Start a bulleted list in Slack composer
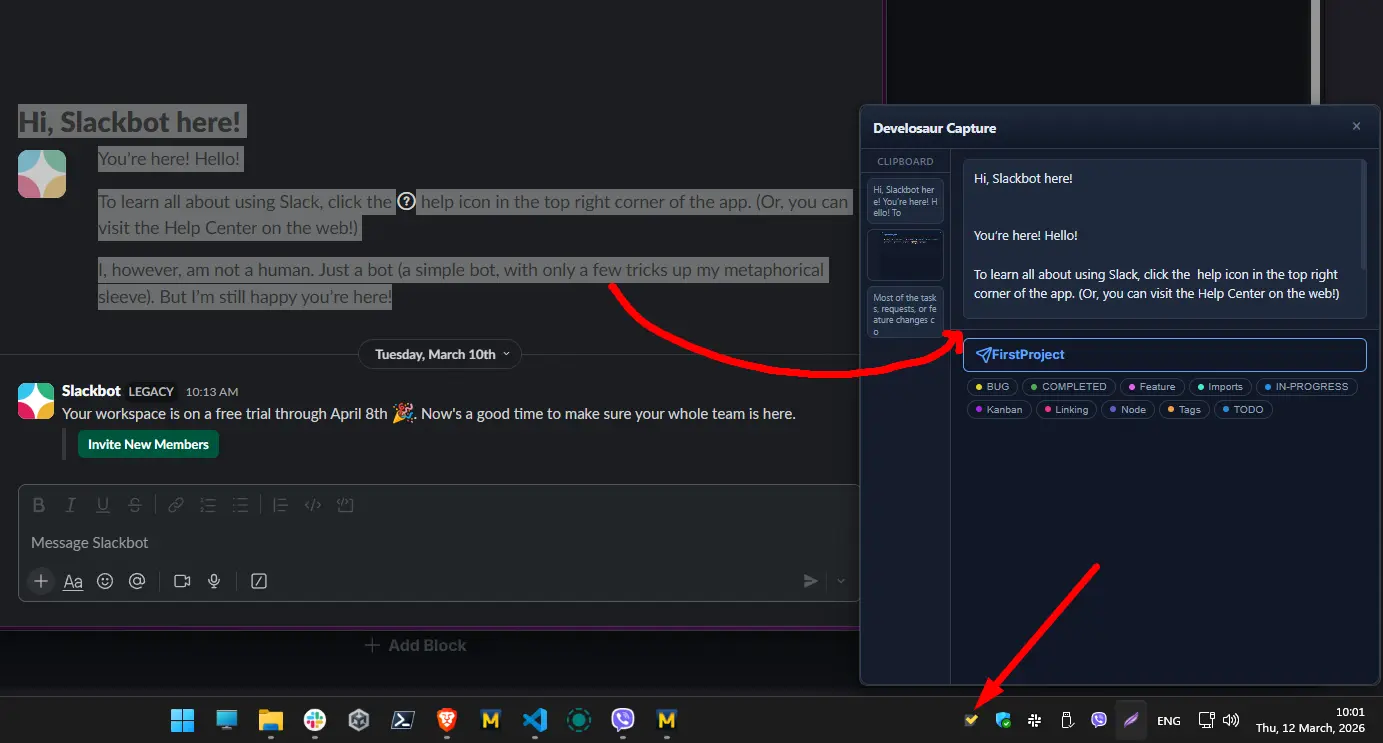The width and height of the screenshot is (1383, 743). tap(240, 505)
